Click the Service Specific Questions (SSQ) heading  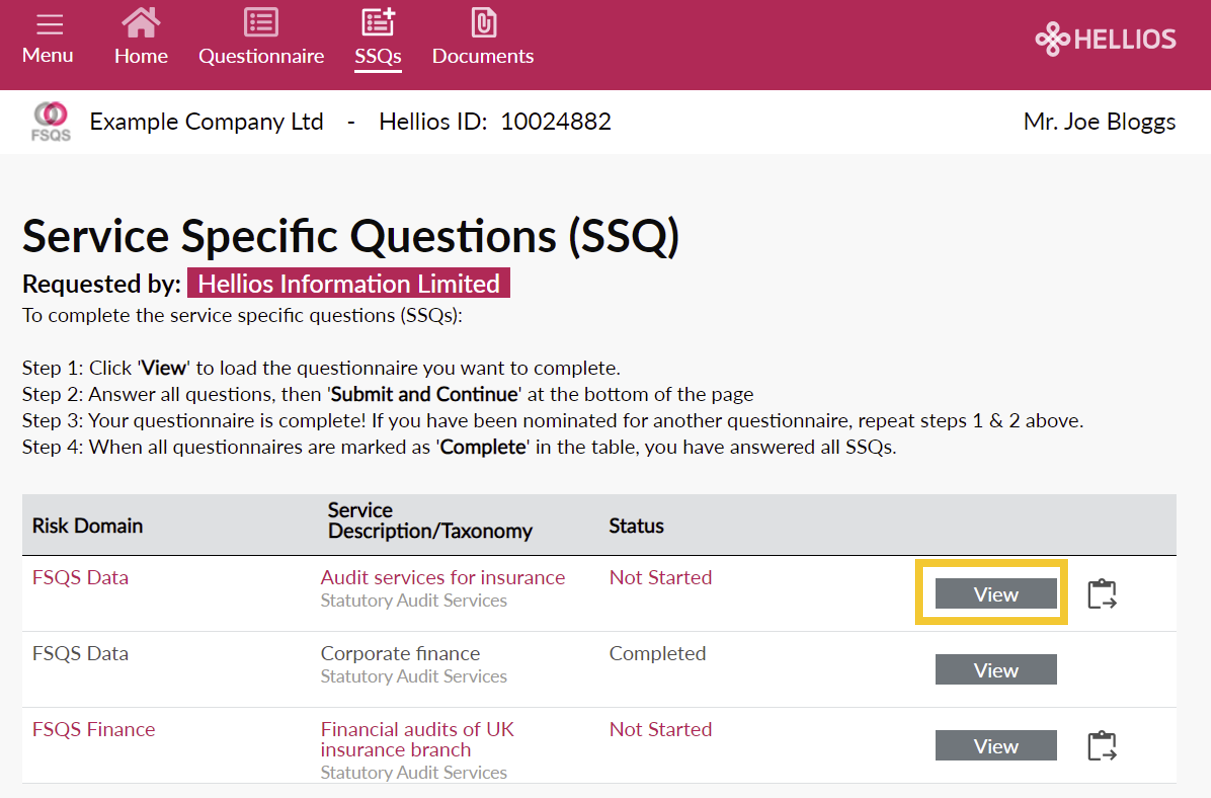[x=351, y=236]
